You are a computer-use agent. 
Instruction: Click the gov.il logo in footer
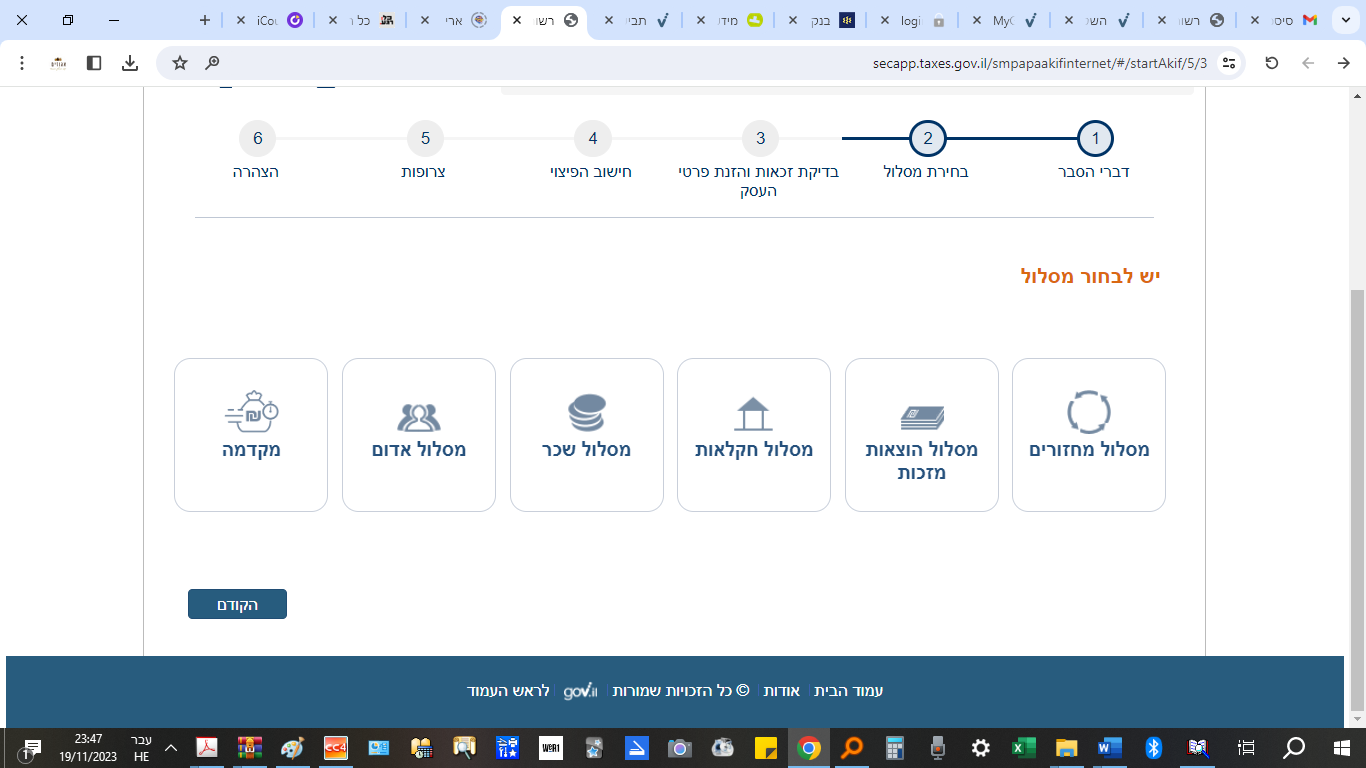click(x=580, y=691)
